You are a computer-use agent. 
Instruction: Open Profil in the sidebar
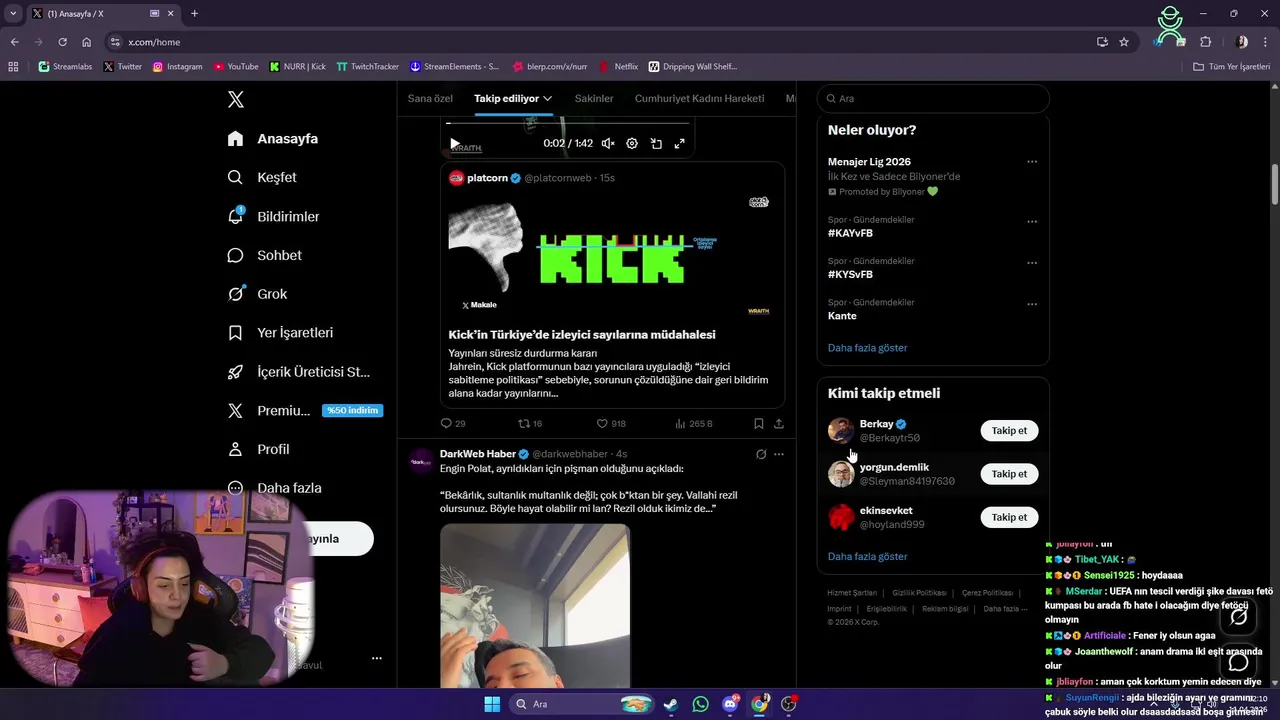coord(258,449)
